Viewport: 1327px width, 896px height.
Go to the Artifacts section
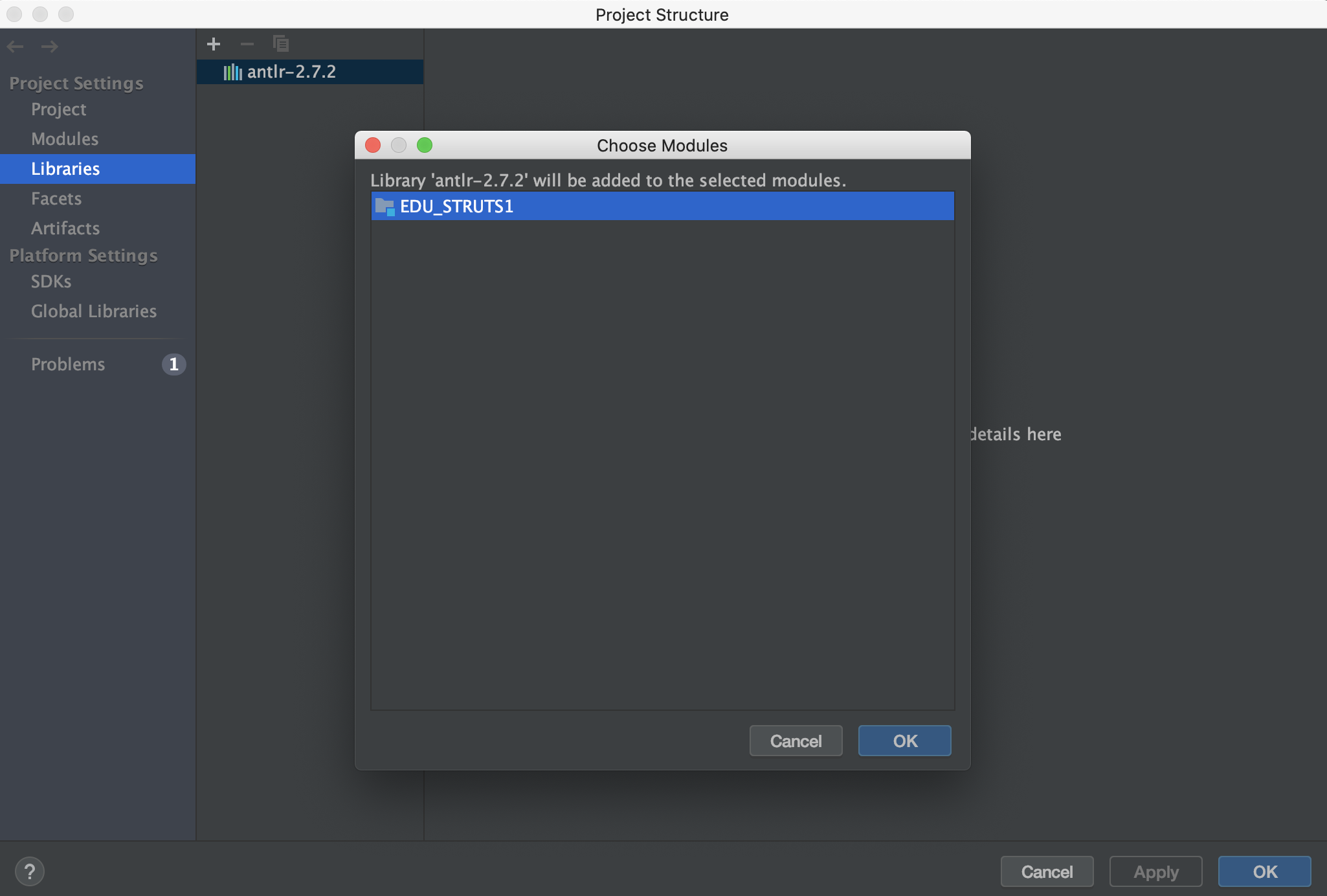coord(65,229)
